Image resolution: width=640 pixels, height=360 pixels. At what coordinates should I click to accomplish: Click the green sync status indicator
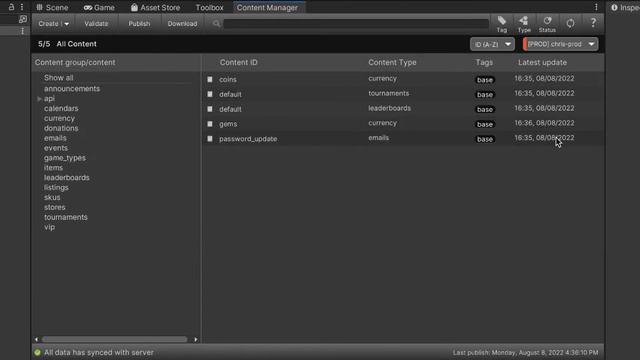click(x=38, y=352)
